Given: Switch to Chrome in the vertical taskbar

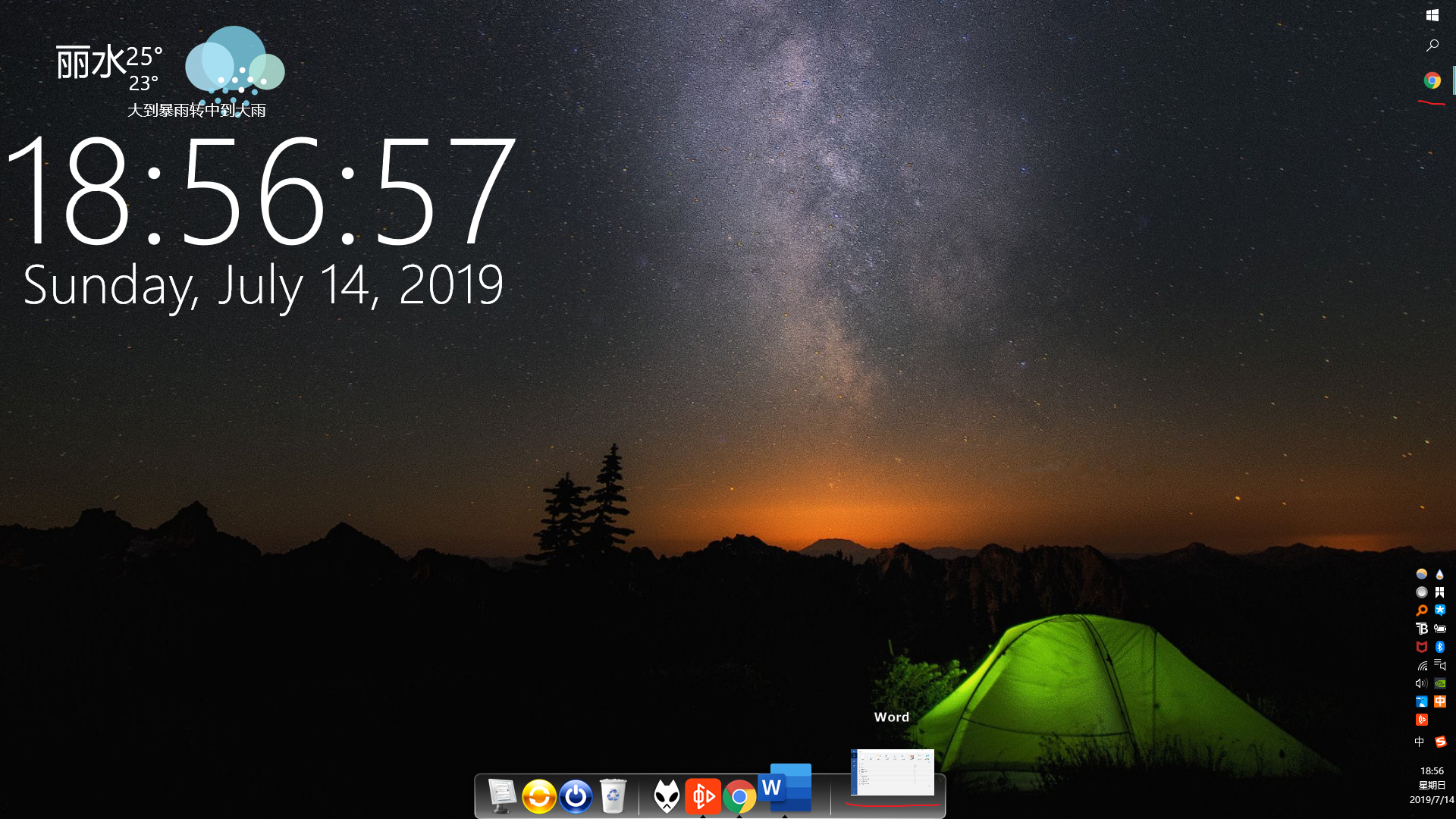Looking at the screenshot, I should (x=1432, y=80).
